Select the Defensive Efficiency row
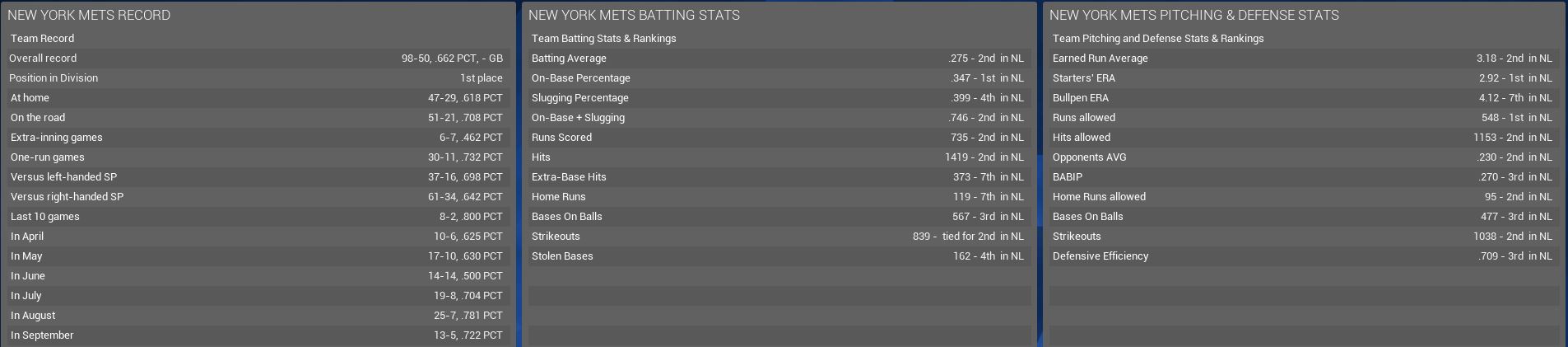This screenshot has width=1568, height=347. 1302,256
